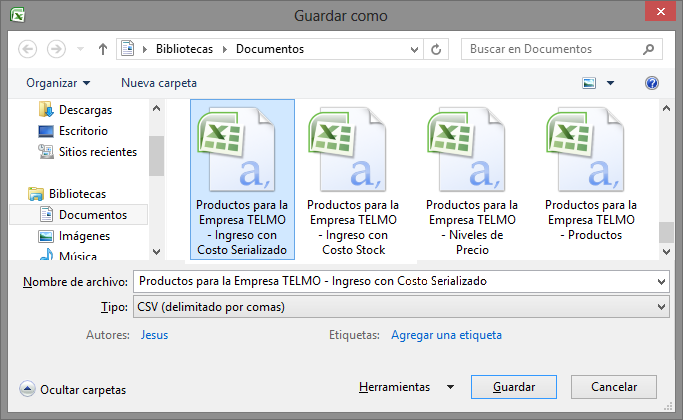Click the file list scroll up arrow
683x420 pixels.
666,108
